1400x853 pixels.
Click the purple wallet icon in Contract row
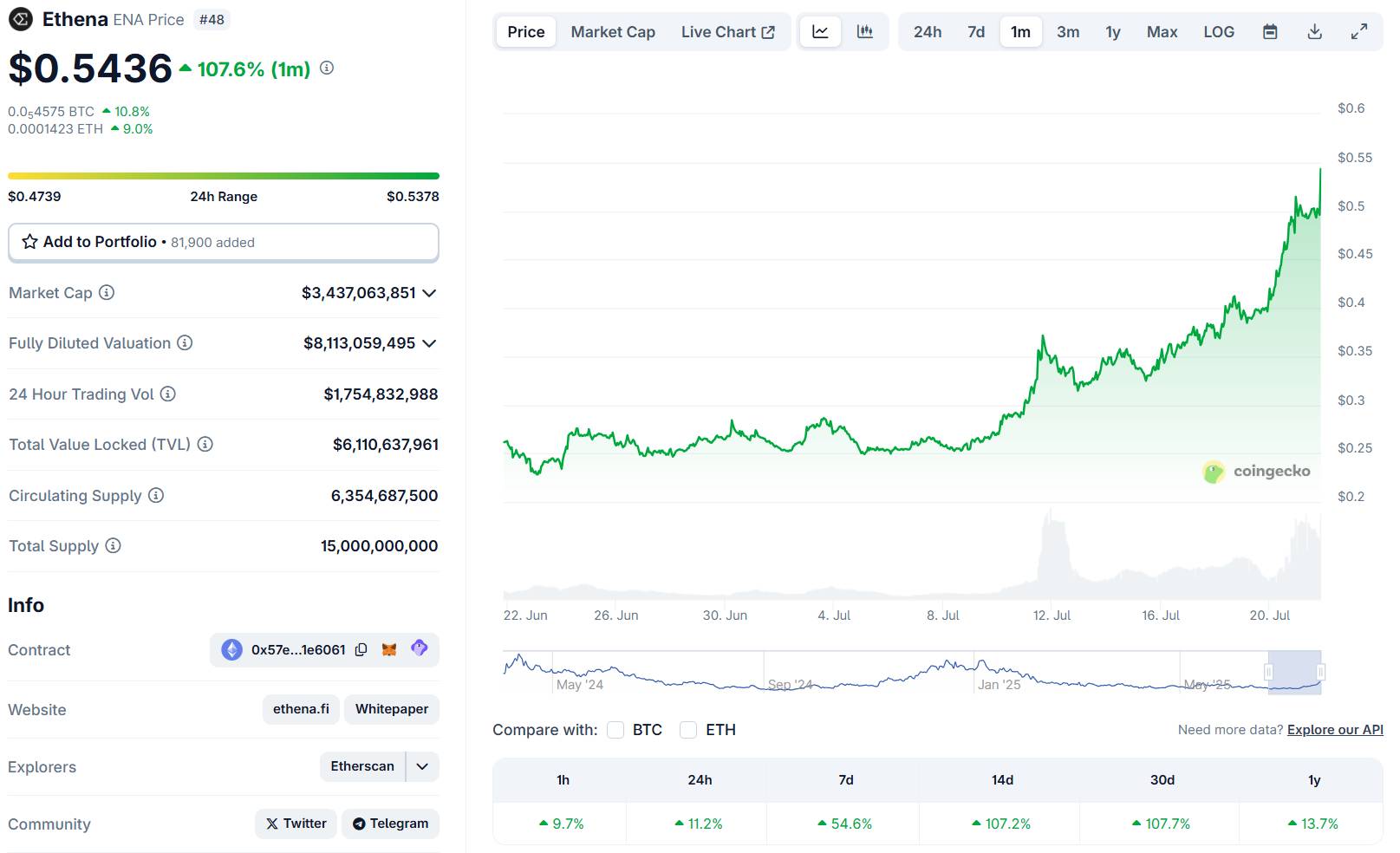pos(419,648)
